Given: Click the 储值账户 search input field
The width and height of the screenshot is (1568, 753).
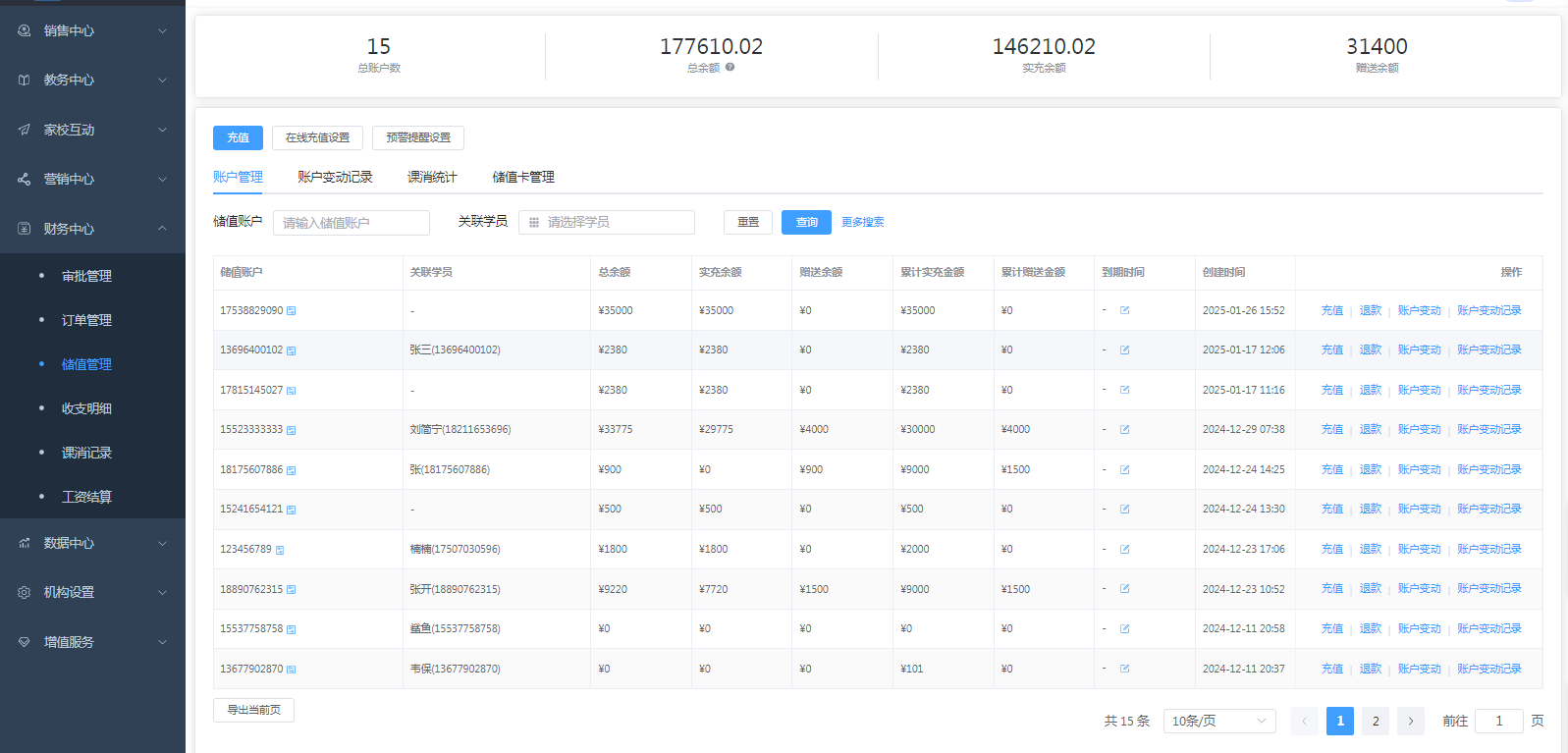Looking at the screenshot, I should (351, 223).
